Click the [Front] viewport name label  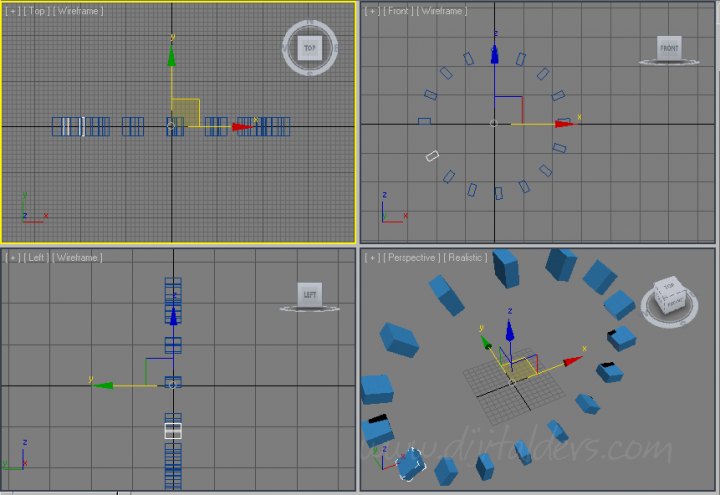399,11
